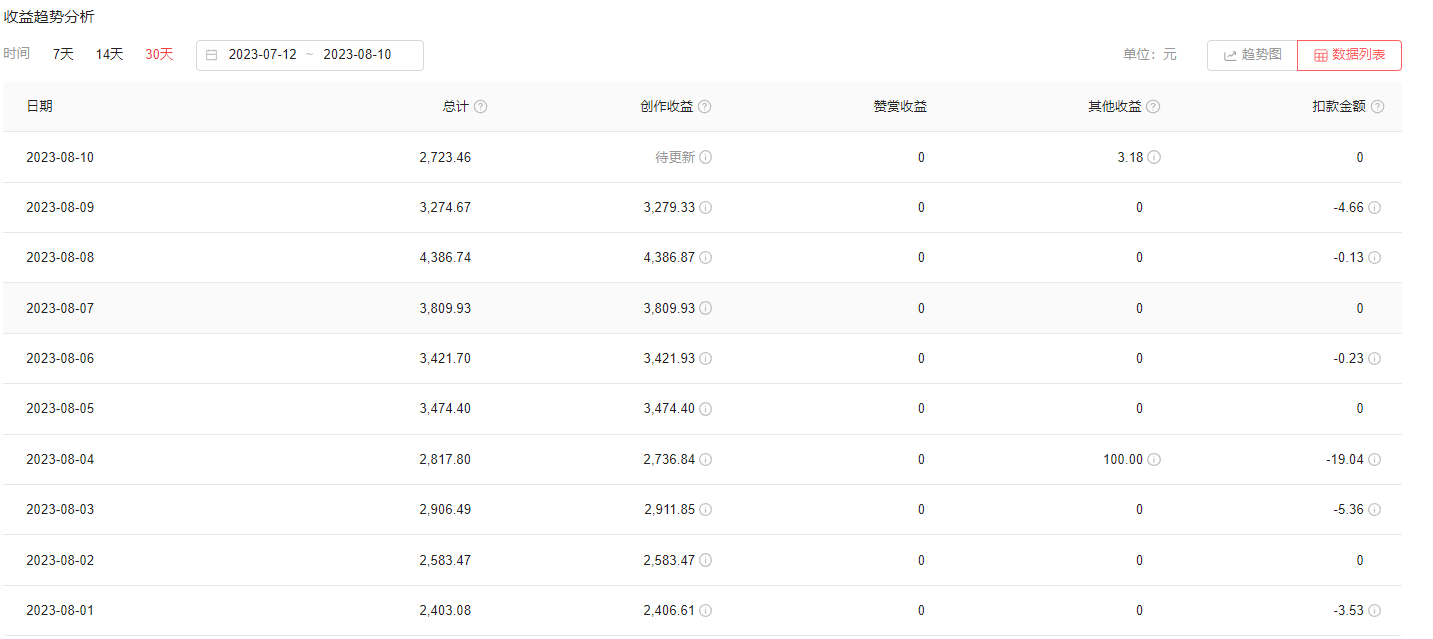Open end date 2023-08-10 picker
The width and height of the screenshot is (1433, 639).
coord(357,55)
